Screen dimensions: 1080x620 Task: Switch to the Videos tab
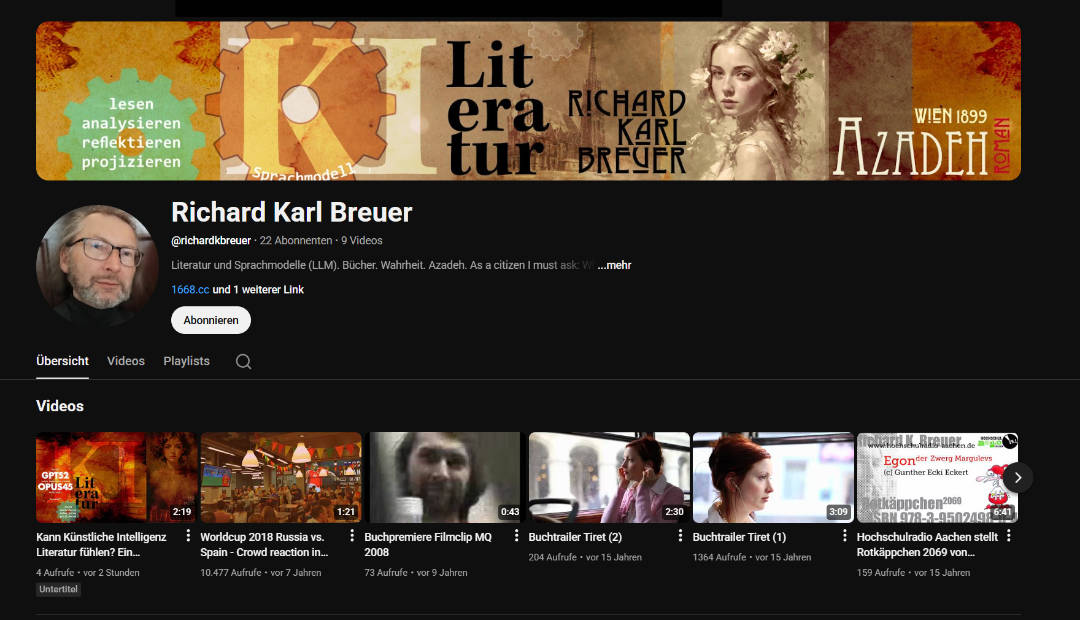[126, 361]
